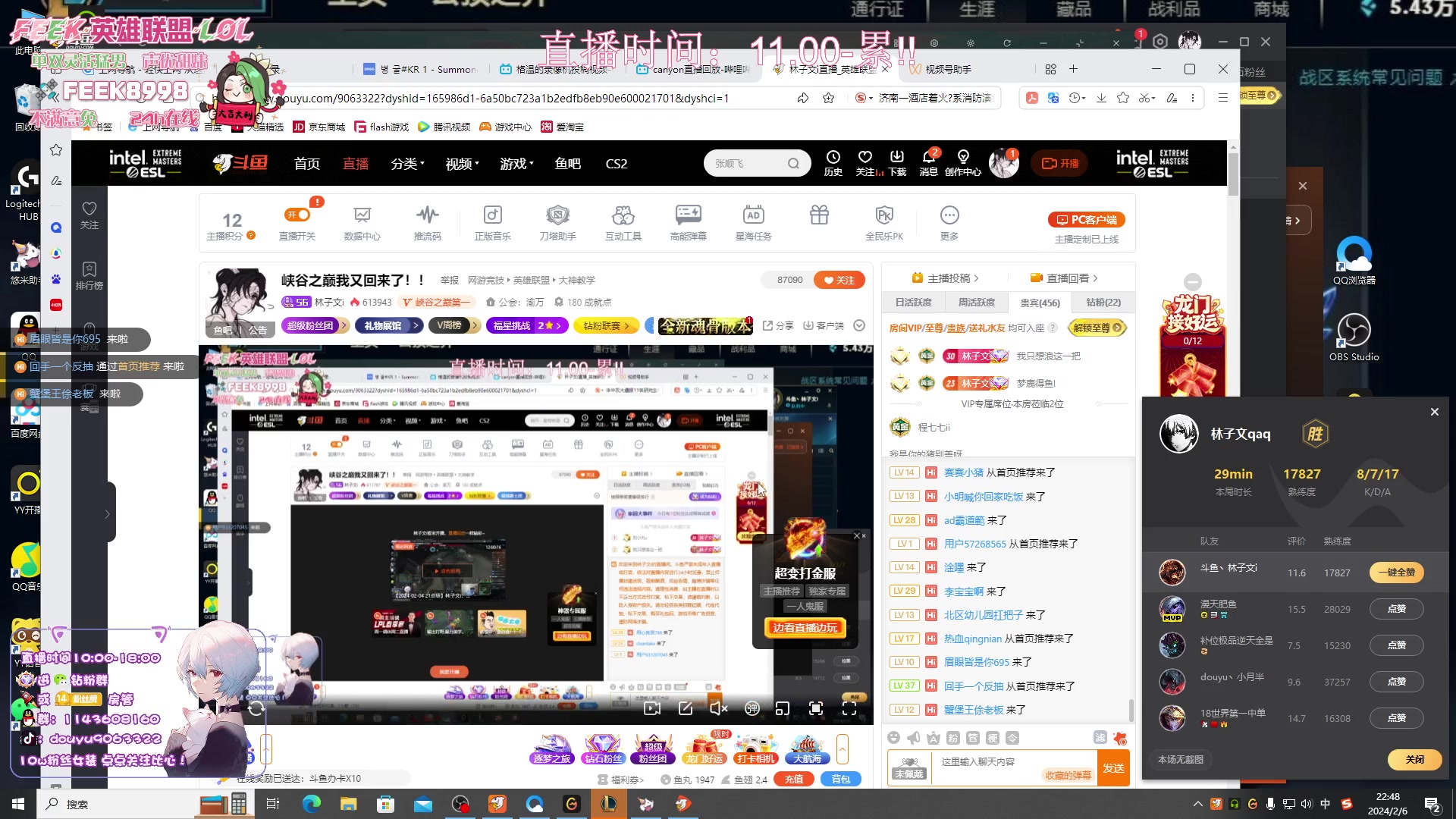Like 18世界第一中单 with 点赞
Viewport: 1456px width, 819px height.
tap(1396, 718)
